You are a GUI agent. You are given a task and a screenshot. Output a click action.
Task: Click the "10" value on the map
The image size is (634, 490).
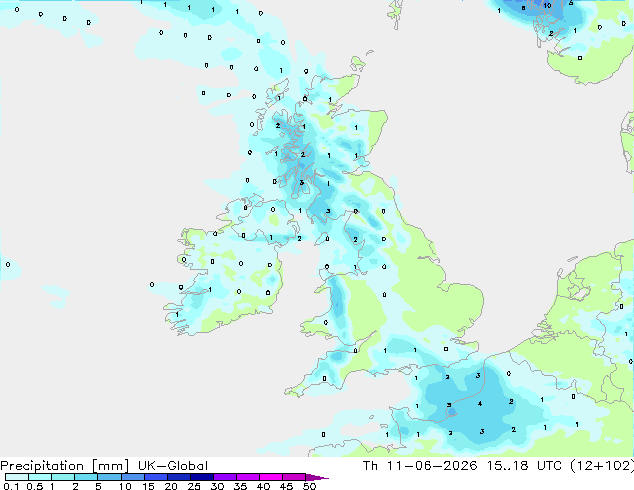point(547,6)
